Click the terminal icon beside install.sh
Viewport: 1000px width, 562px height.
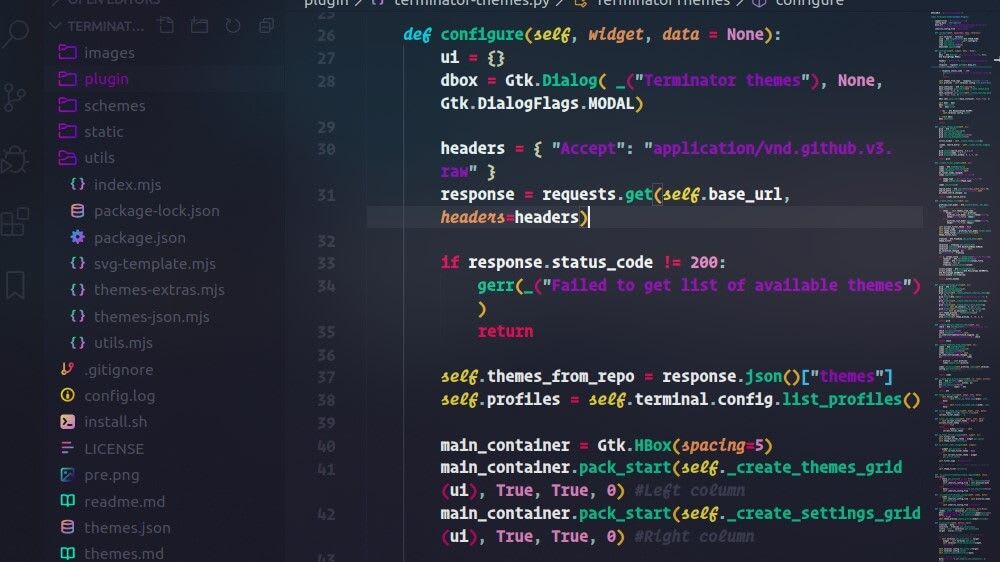point(68,422)
